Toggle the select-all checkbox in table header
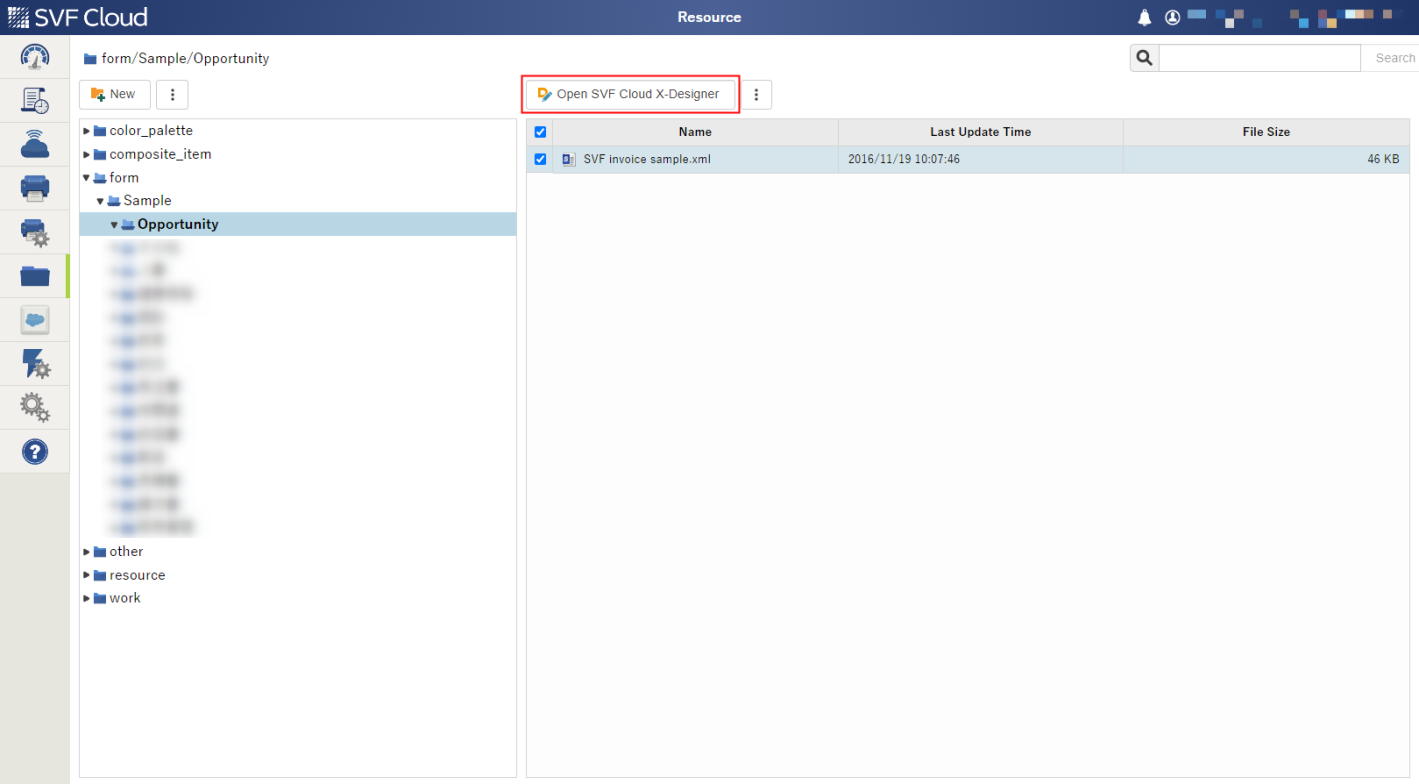The height and width of the screenshot is (784, 1419). [540, 132]
